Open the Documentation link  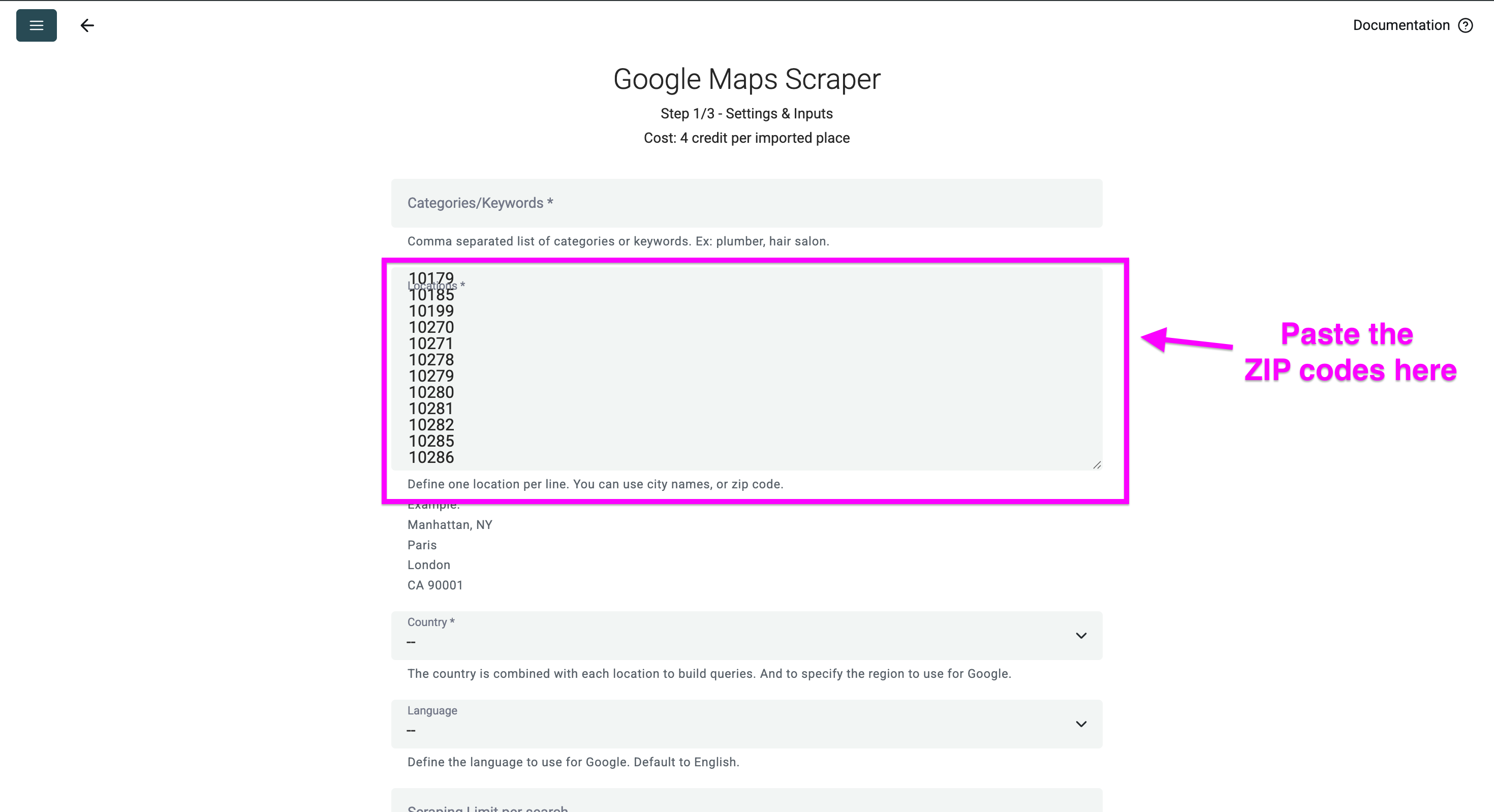coord(1400,25)
